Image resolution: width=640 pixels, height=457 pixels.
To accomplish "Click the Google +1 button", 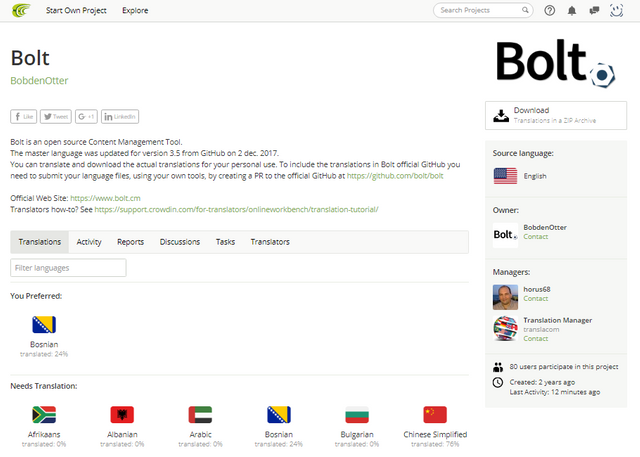I will [x=86, y=117].
